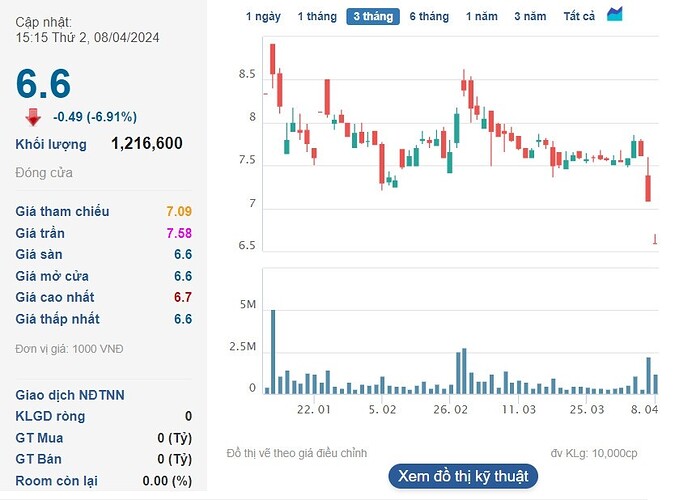Click the Khối lượng value 1,216,600
This screenshot has width=674, height=500.
tap(147, 143)
